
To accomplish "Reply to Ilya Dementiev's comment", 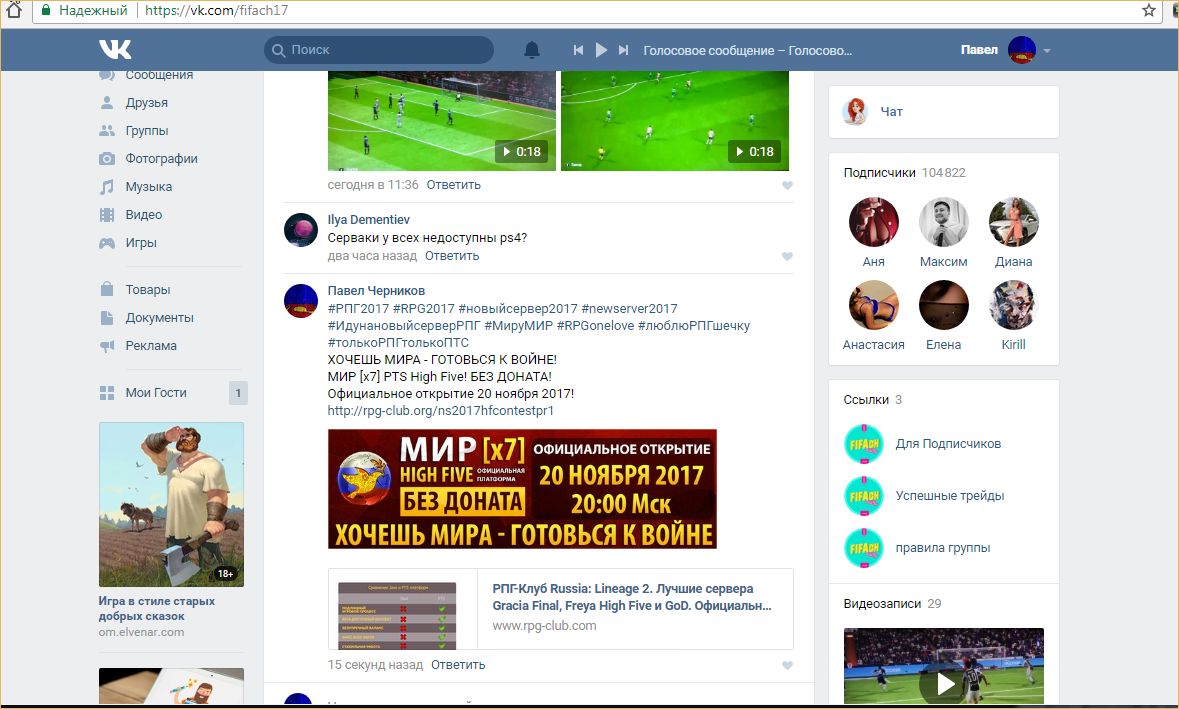I will pyautogui.click(x=452, y=256).
